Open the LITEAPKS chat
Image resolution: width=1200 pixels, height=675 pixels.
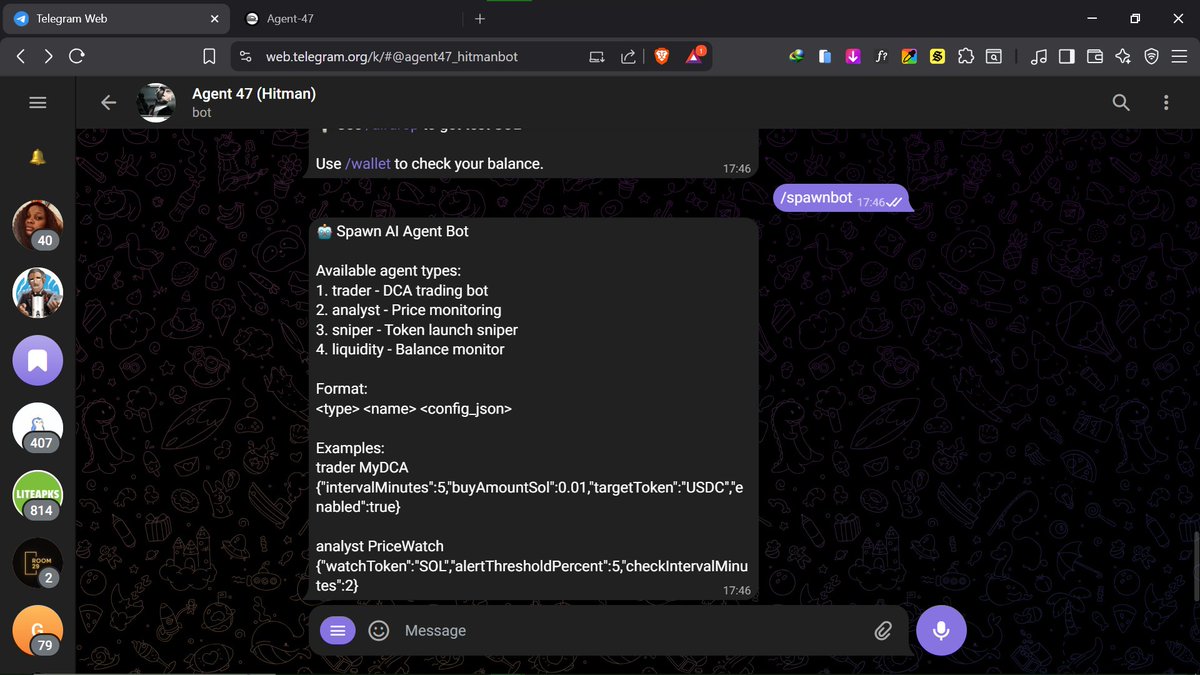[38, 496]
